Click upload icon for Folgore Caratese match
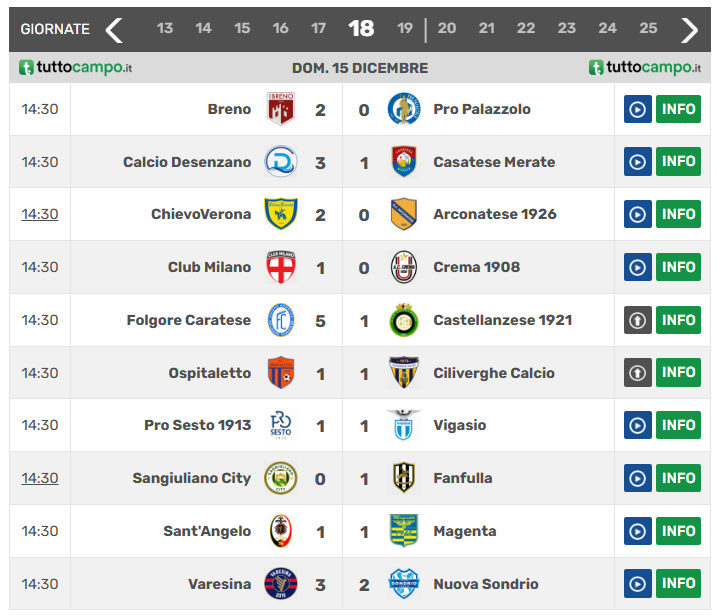The width and height of the screenshot is (718, 616). pyautogui.click(x=637, y=320)
